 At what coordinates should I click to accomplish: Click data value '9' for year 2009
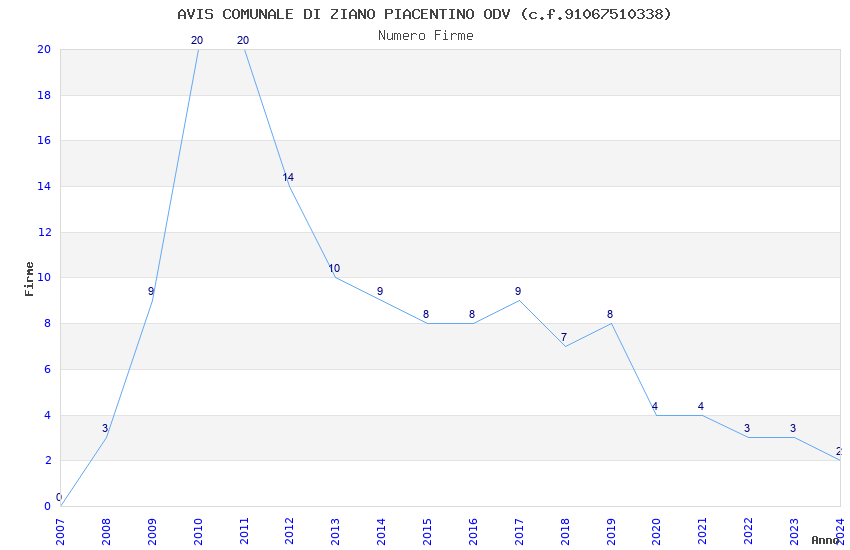[x=151, y=291]
